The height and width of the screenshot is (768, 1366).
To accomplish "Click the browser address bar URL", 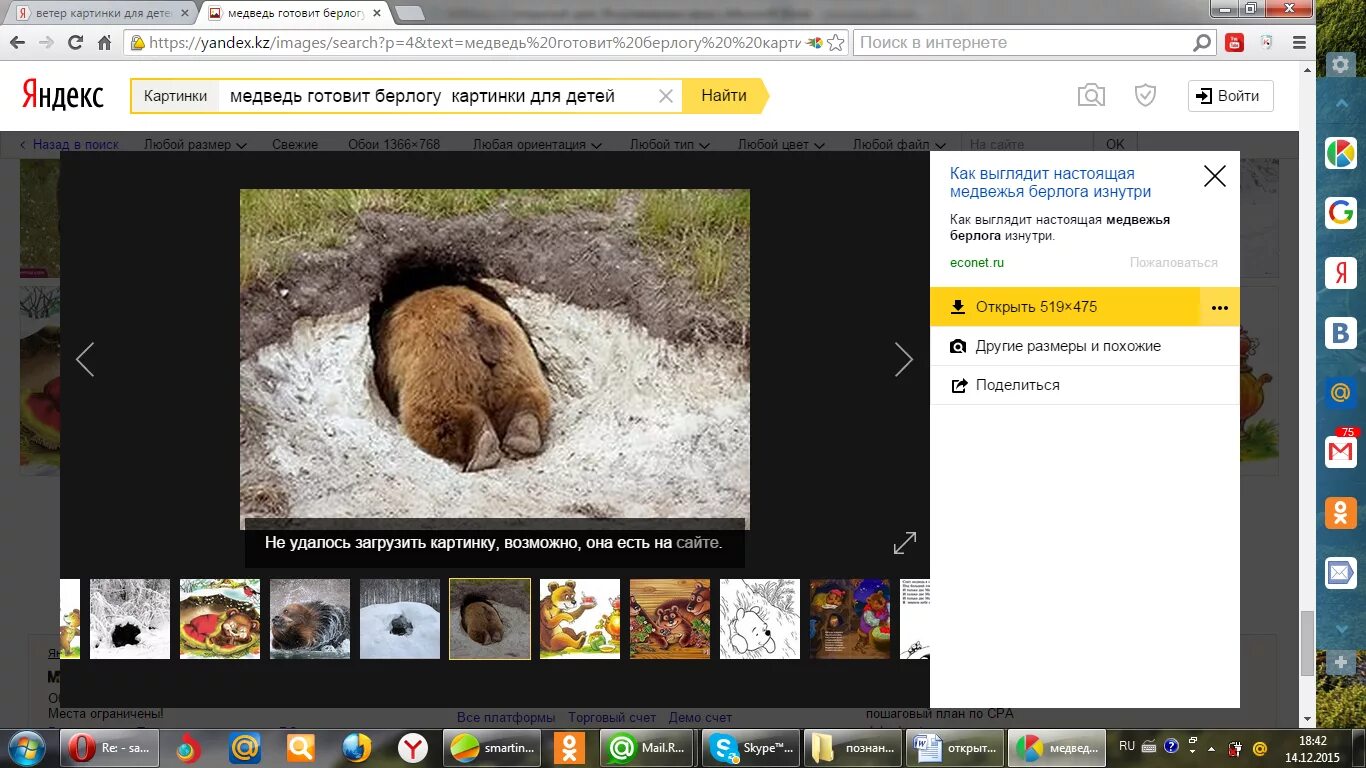I will [x=474, y=43].
